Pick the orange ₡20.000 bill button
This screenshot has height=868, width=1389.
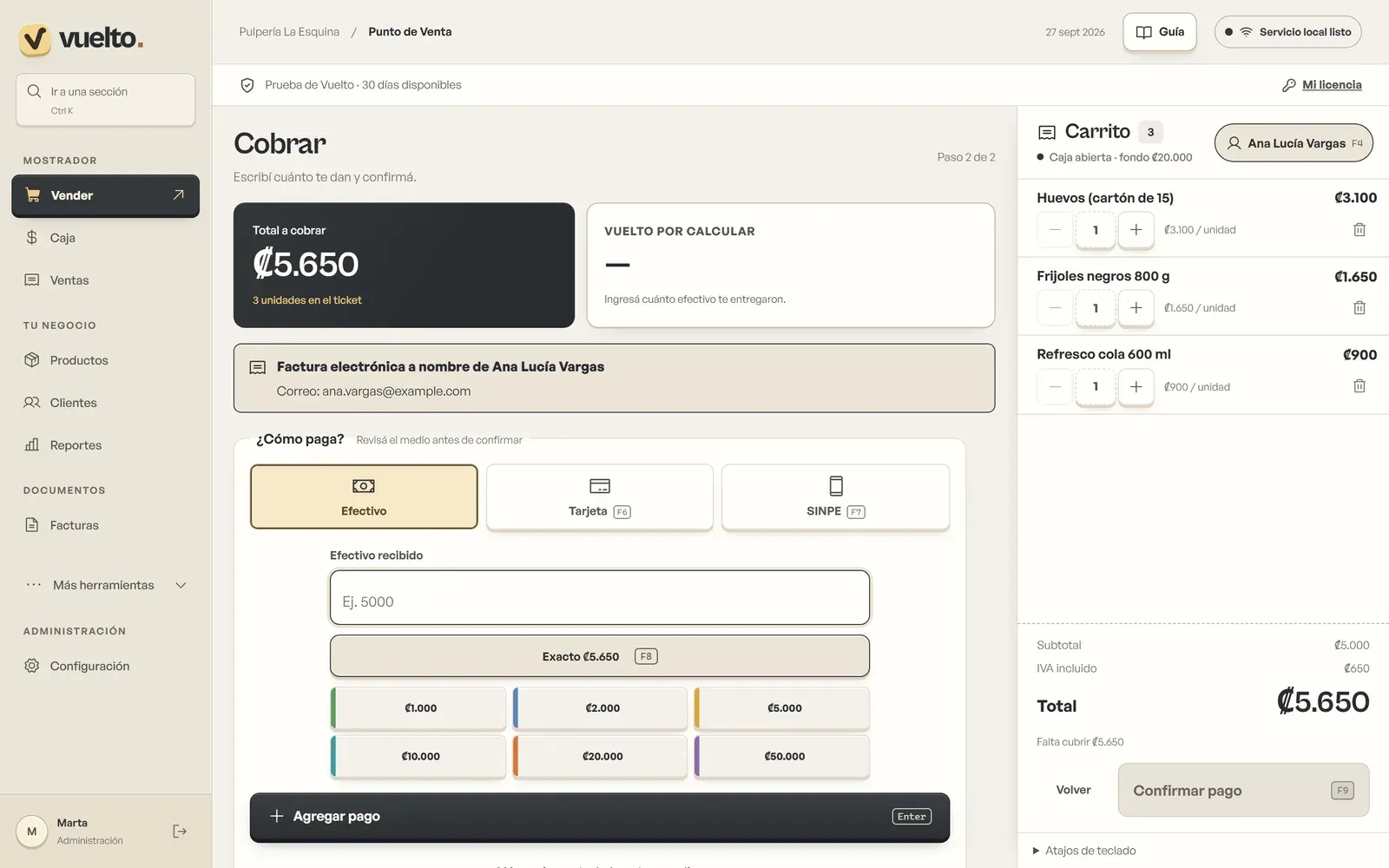tap(600, 756)
